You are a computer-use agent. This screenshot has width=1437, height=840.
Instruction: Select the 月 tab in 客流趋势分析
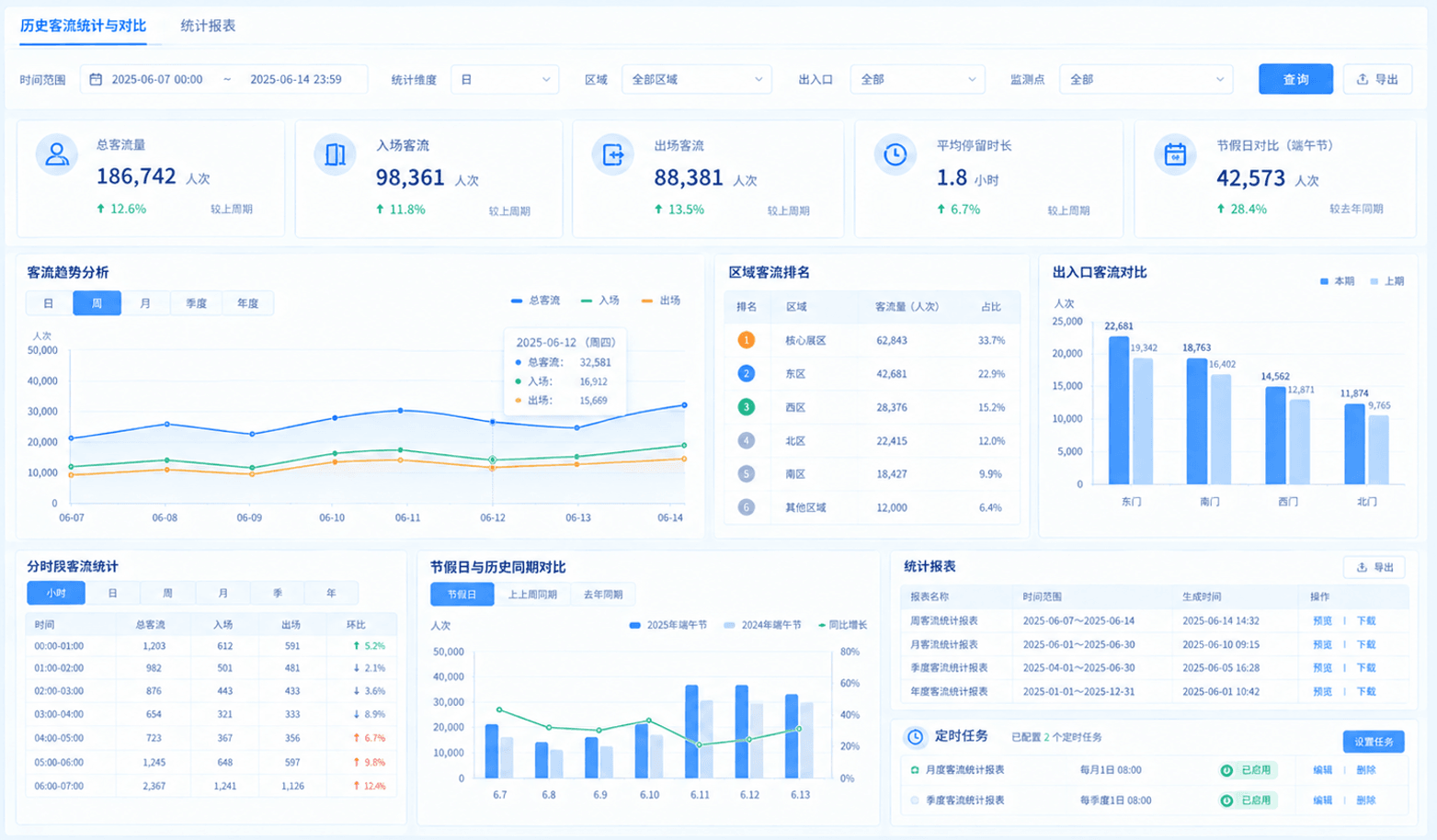click(145, 303)
